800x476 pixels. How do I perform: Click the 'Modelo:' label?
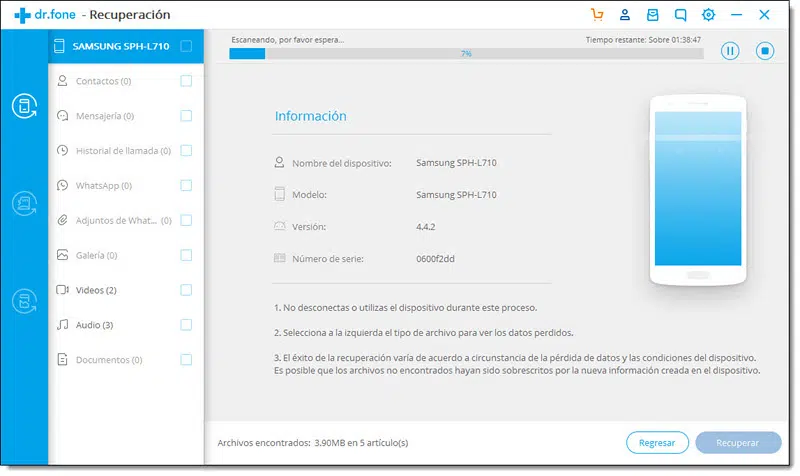click(309, 195)
